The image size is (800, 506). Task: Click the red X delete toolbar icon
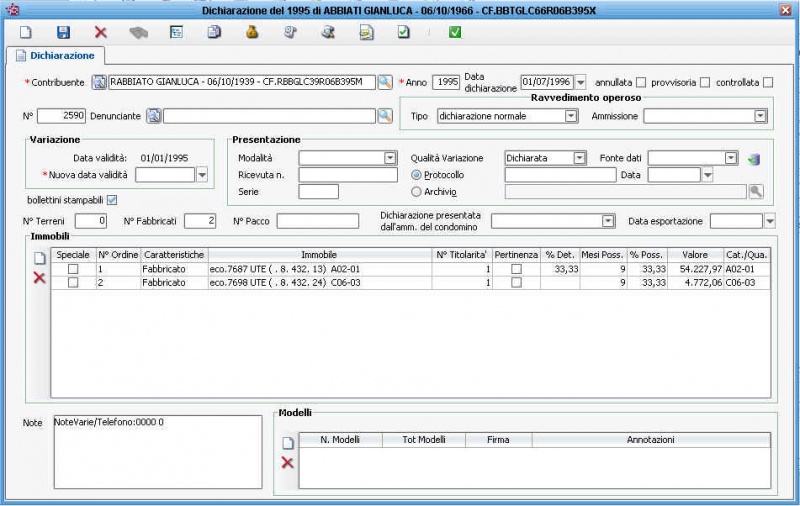pos(101,32)
